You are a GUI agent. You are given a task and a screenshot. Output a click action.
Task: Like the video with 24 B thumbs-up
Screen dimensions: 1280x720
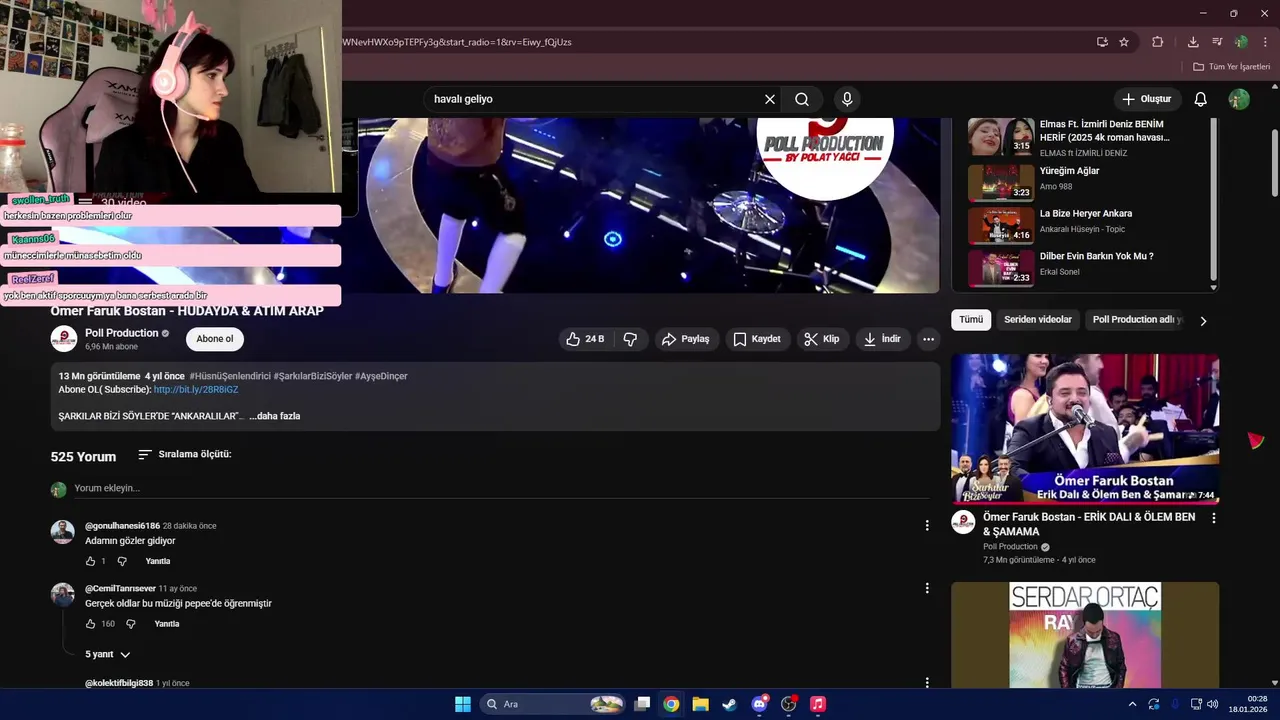point(586,339)
